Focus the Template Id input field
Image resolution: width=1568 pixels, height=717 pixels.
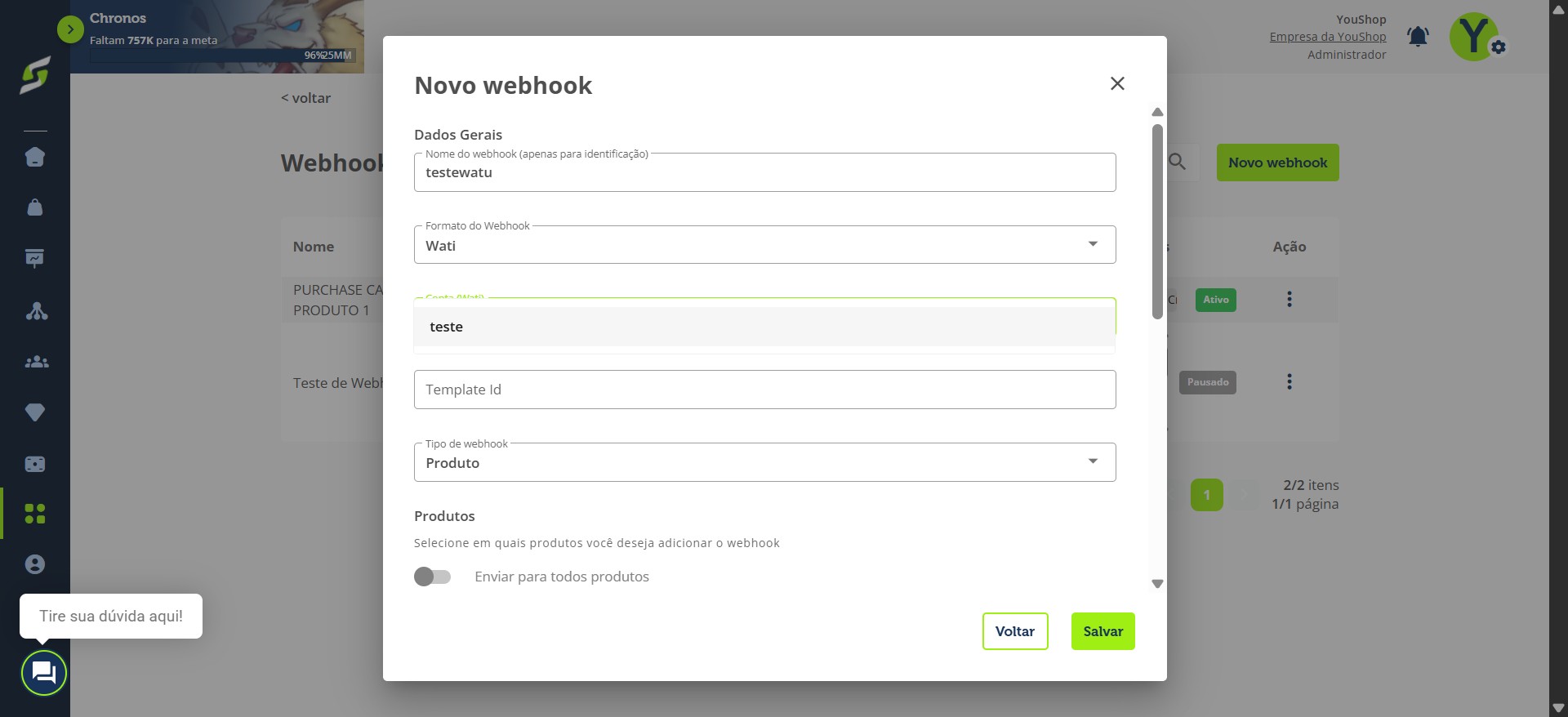pos(764,390)
